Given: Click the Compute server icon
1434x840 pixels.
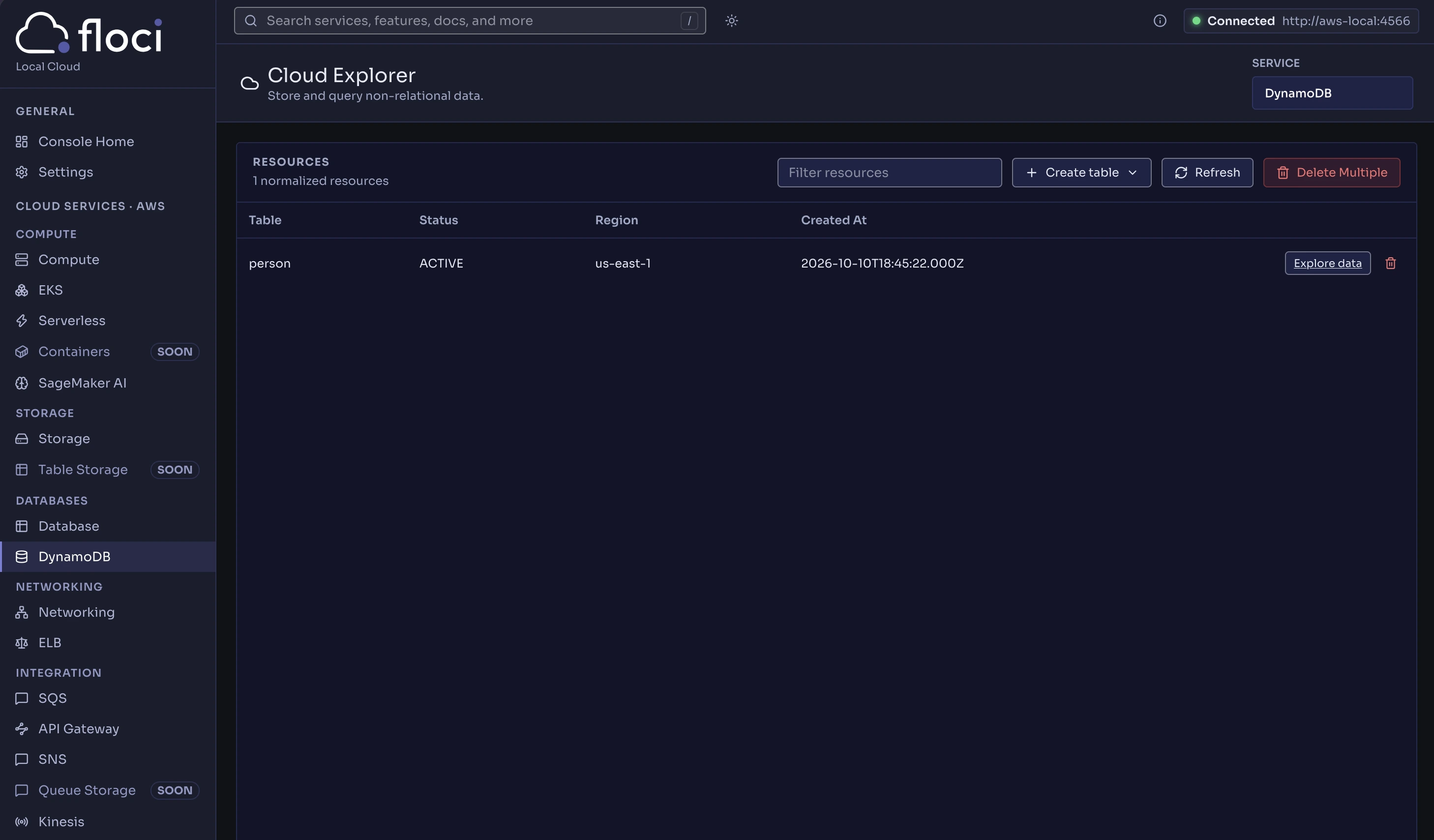Looking at the screenshot, I should coord(22,260).
